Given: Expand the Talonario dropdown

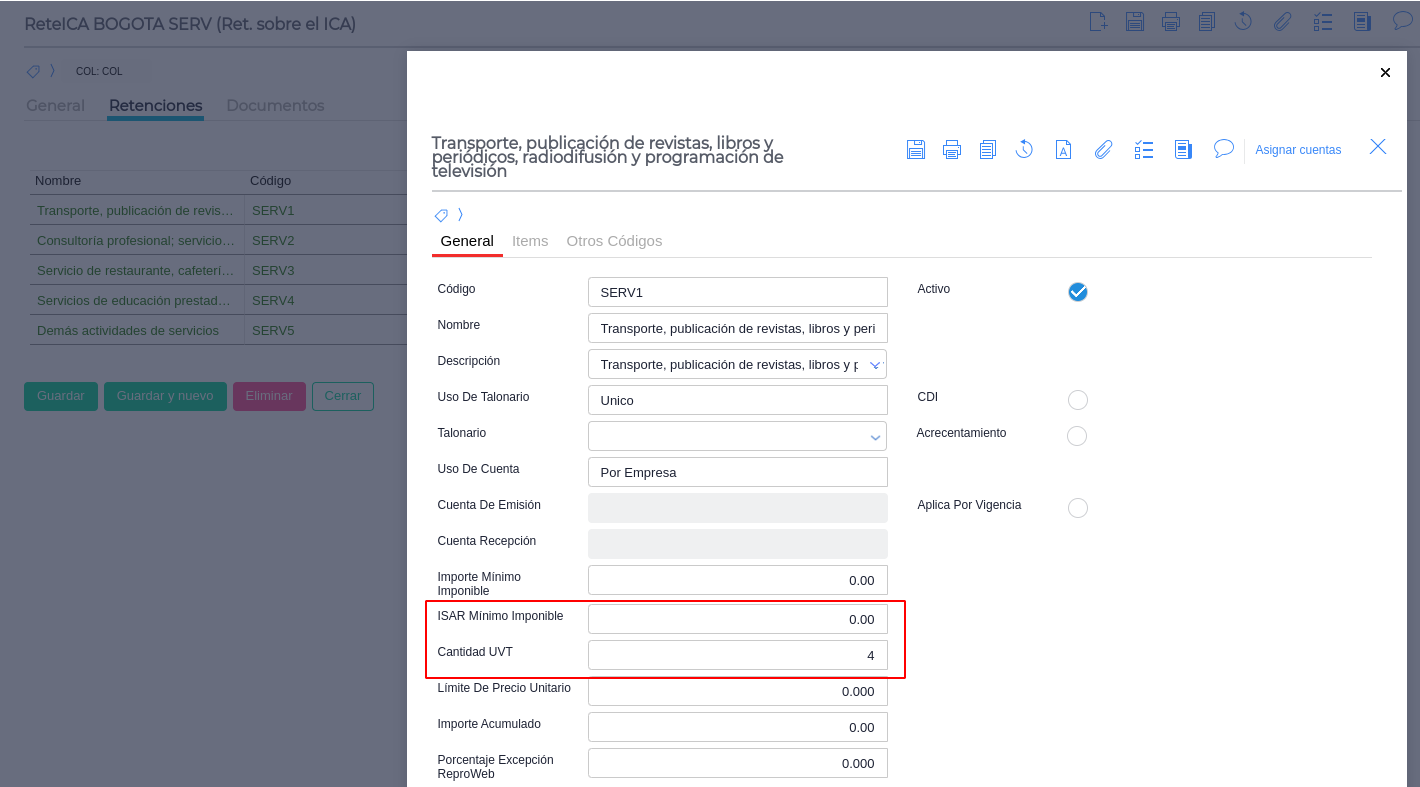Looking at the screenshot, I should tap(876, 437).
